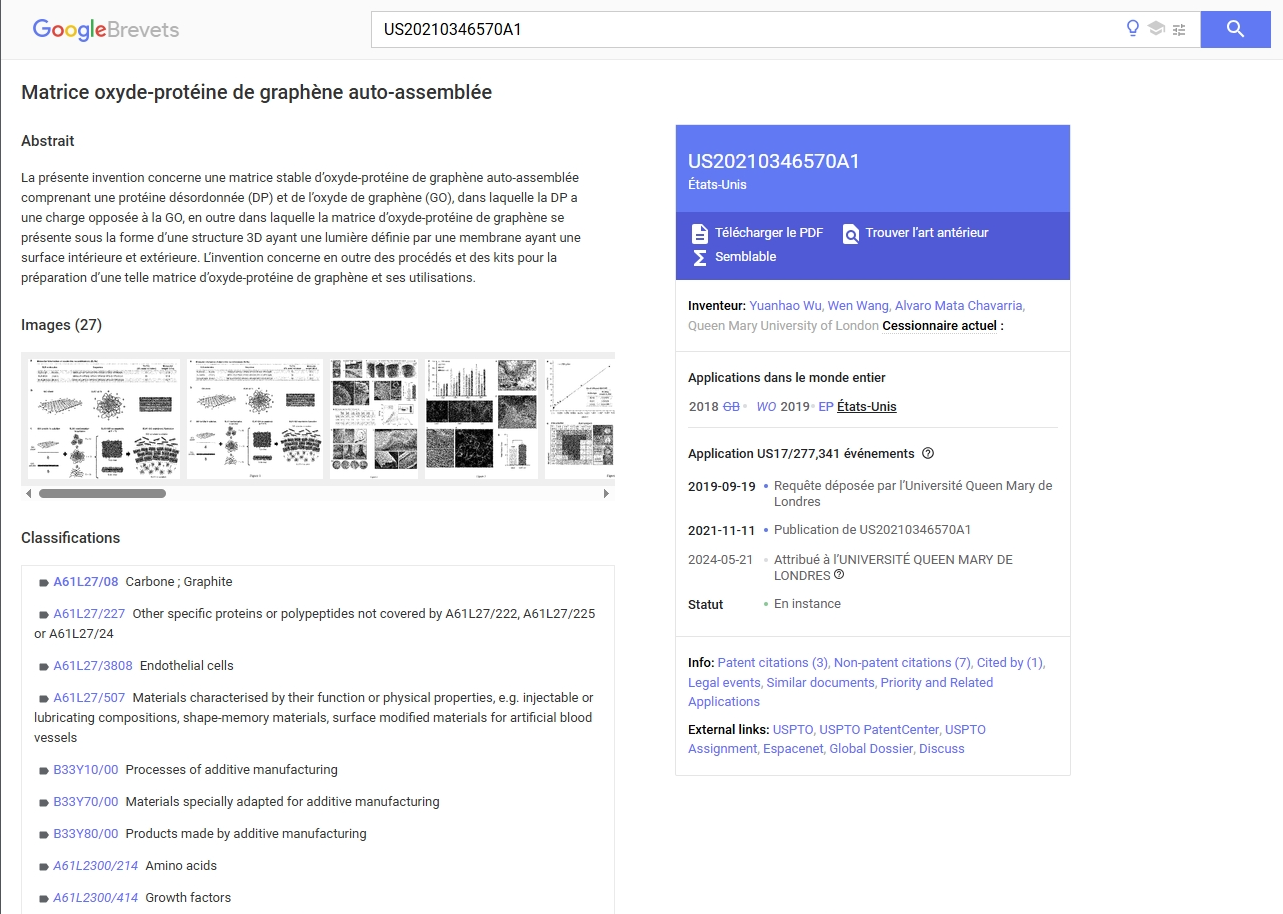
Task: Jump to Patent citations (3) section
Action: 772,663
